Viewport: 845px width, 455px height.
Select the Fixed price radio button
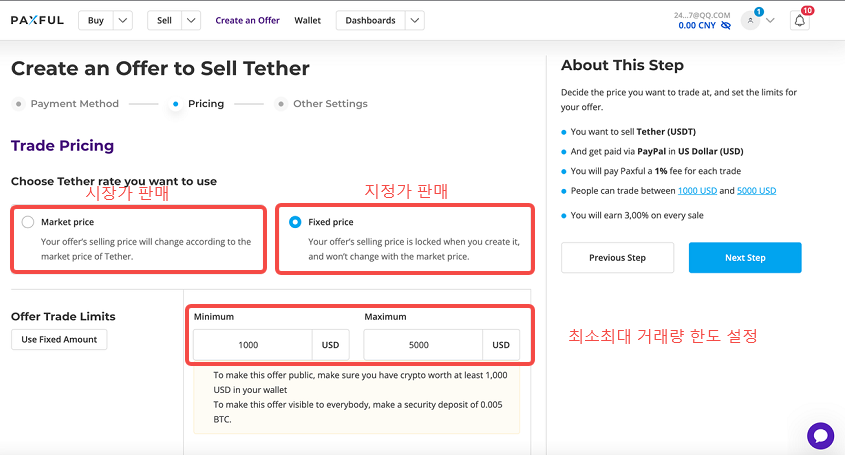[x=295, y=222]
